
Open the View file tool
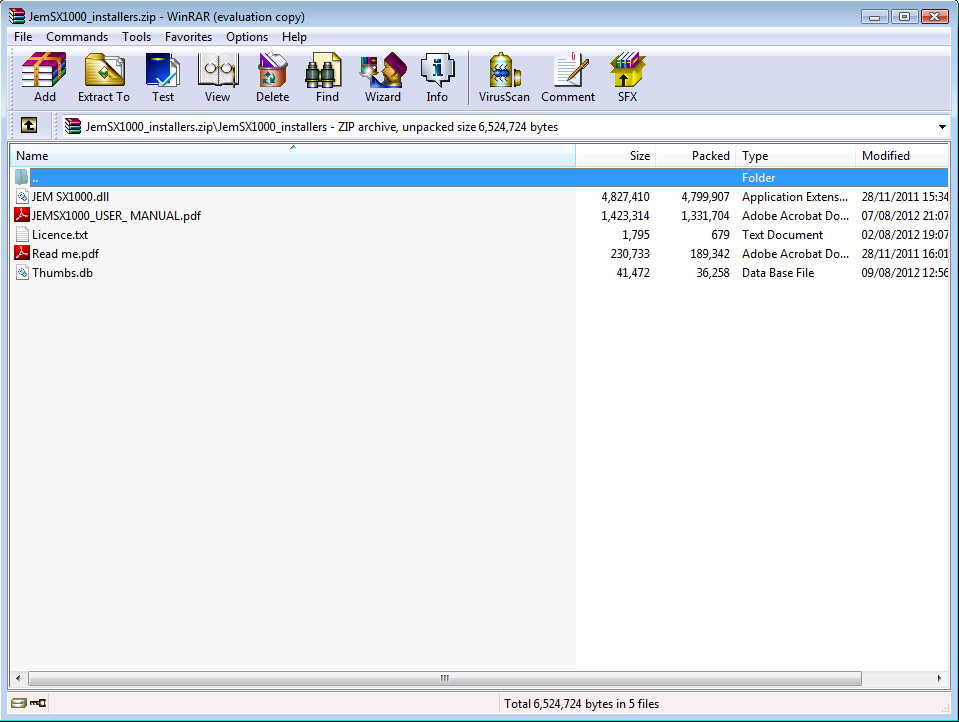coord(218,77)
